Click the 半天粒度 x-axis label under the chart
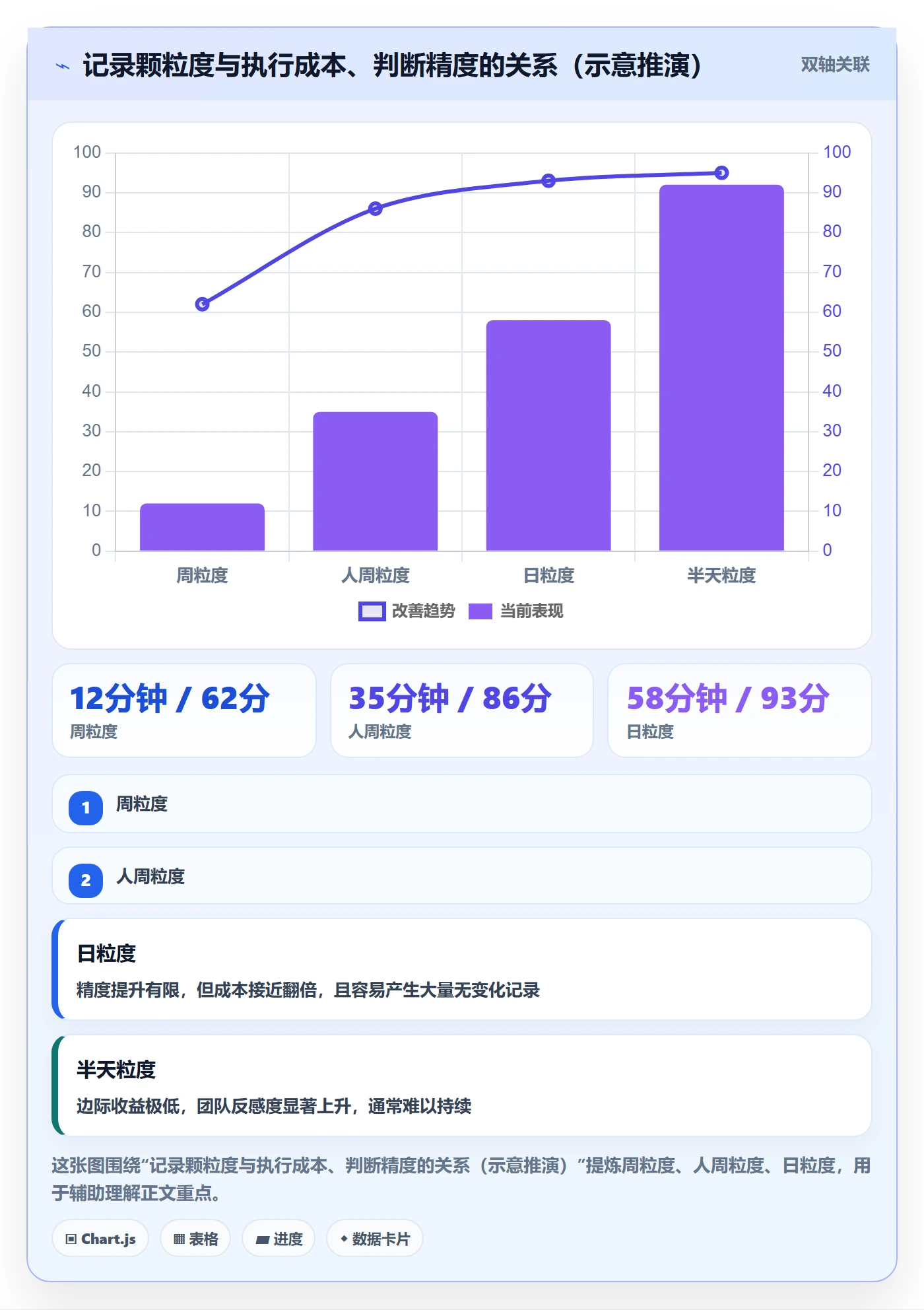Viewport: 924px width, 1310px height. pos(721,576)
